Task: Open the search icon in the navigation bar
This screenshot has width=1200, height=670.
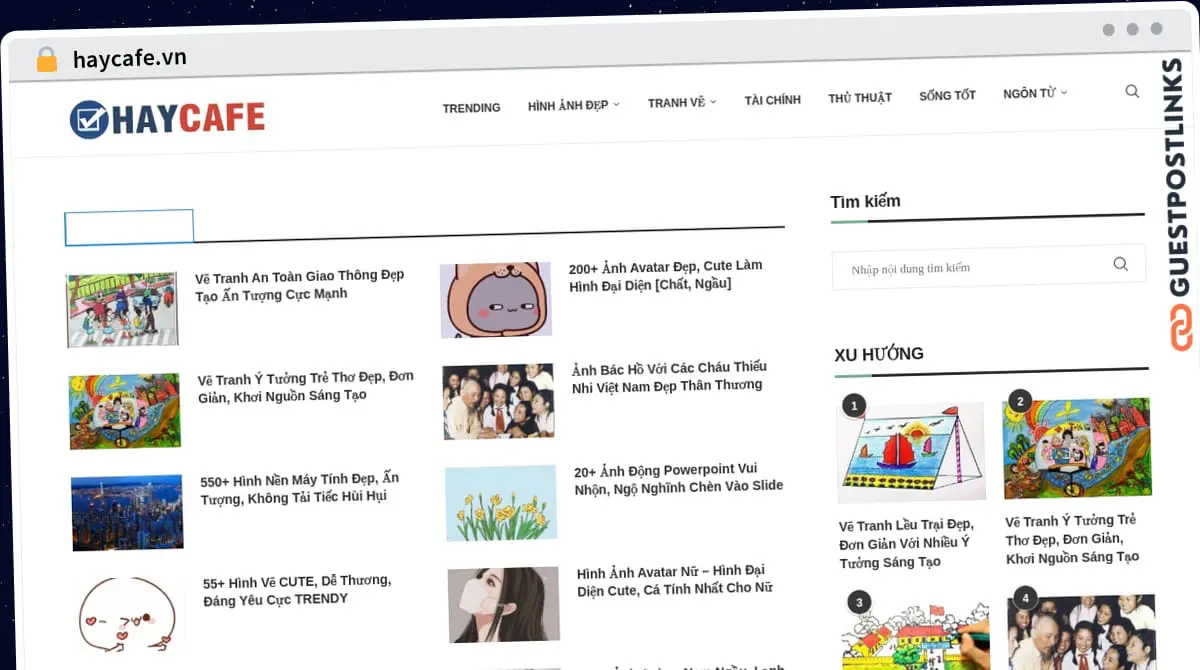Action: point(1132,91)
